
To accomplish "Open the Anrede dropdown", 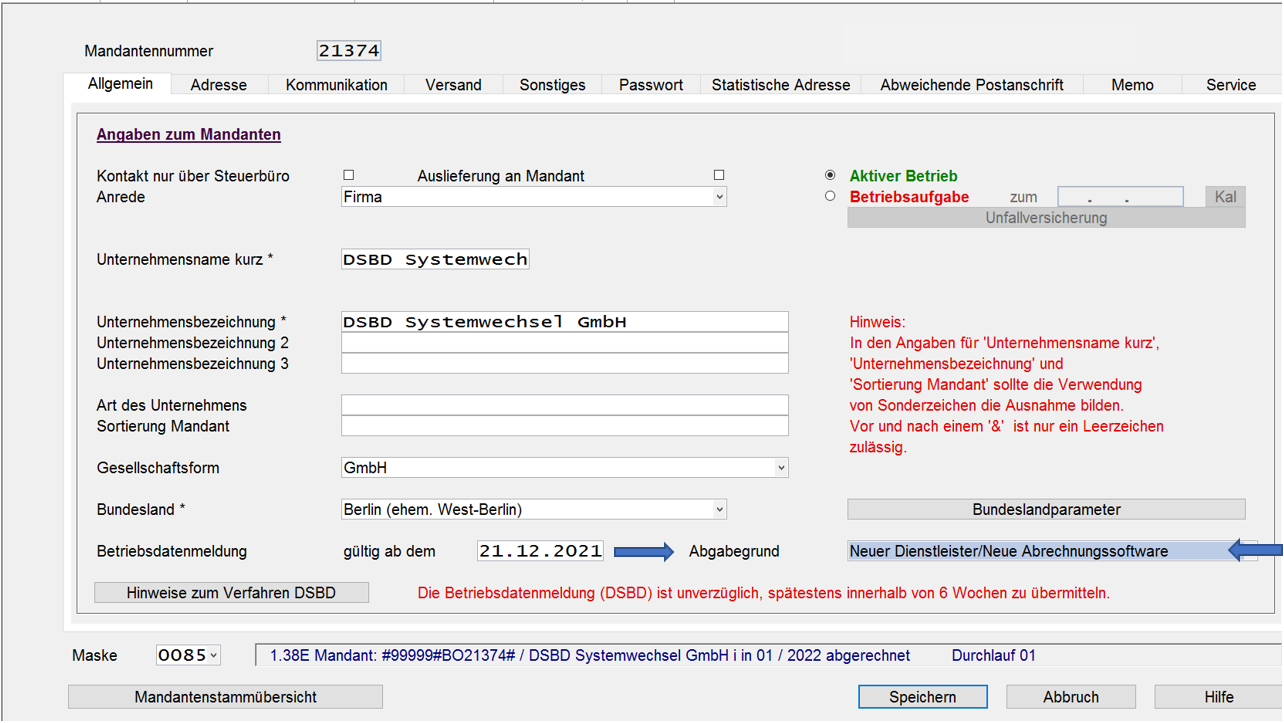I will [x=718, y=198].
